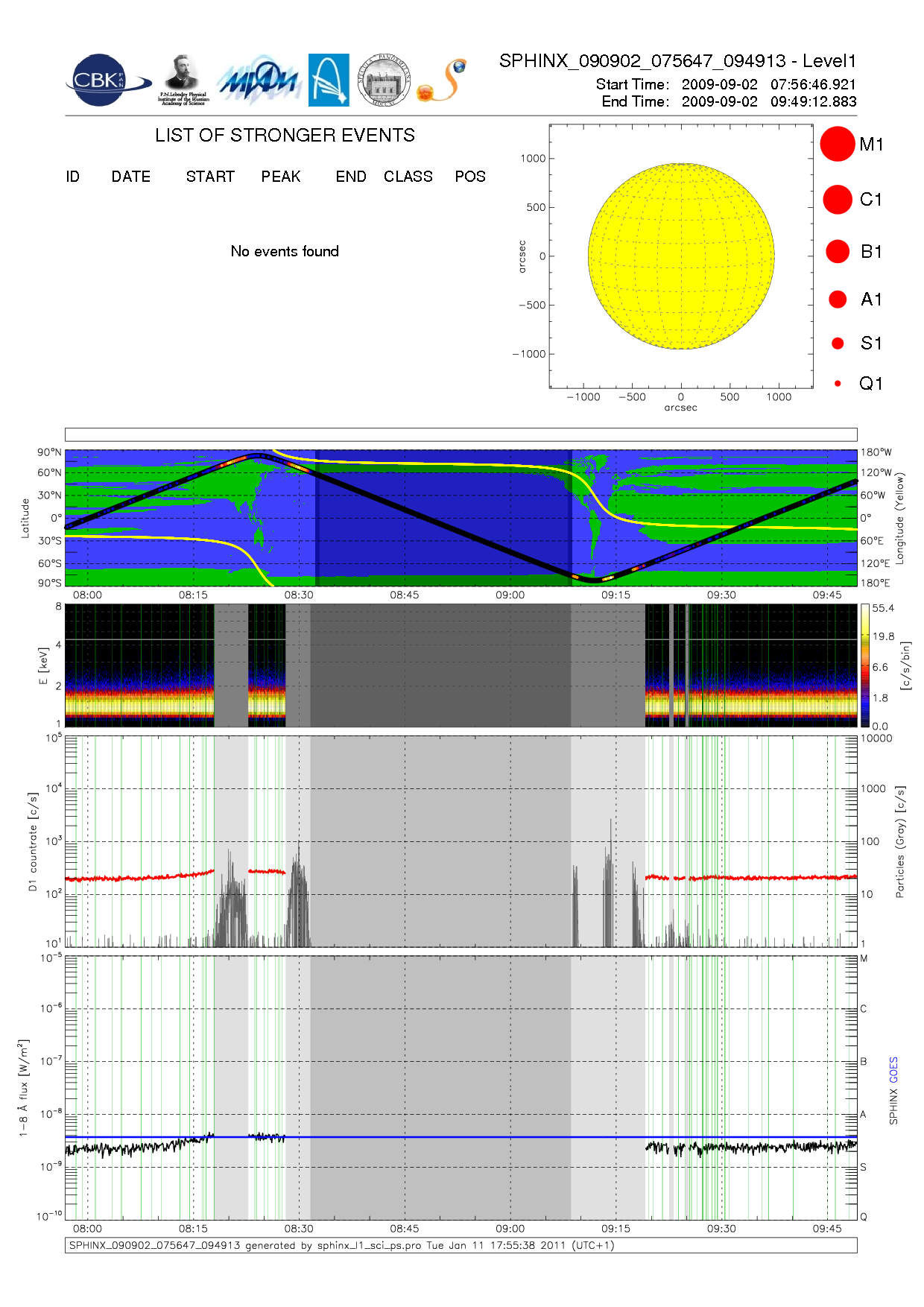Image resolution: width=924 pixels, height=1307 pixels.
Task: Click the 1-8 Å flux [W/m²] axis label
Action: [24, 1088]
